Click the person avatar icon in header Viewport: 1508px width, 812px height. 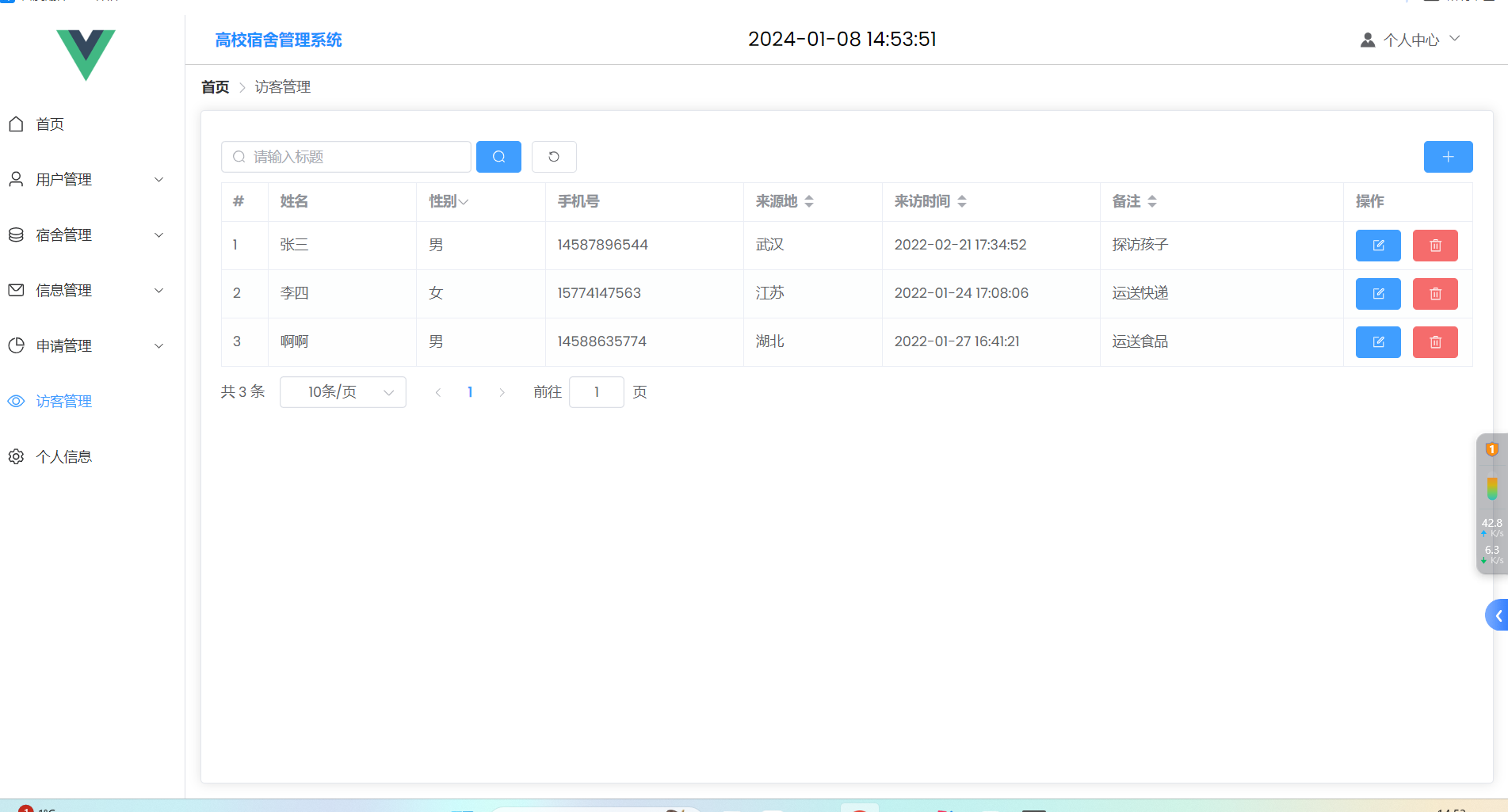(1368, 40)
